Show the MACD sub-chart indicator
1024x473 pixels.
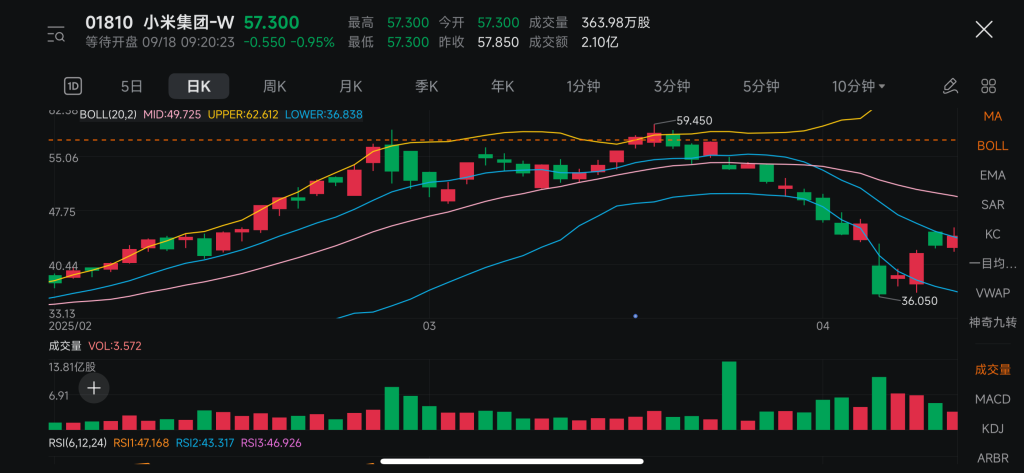point(992,399)
